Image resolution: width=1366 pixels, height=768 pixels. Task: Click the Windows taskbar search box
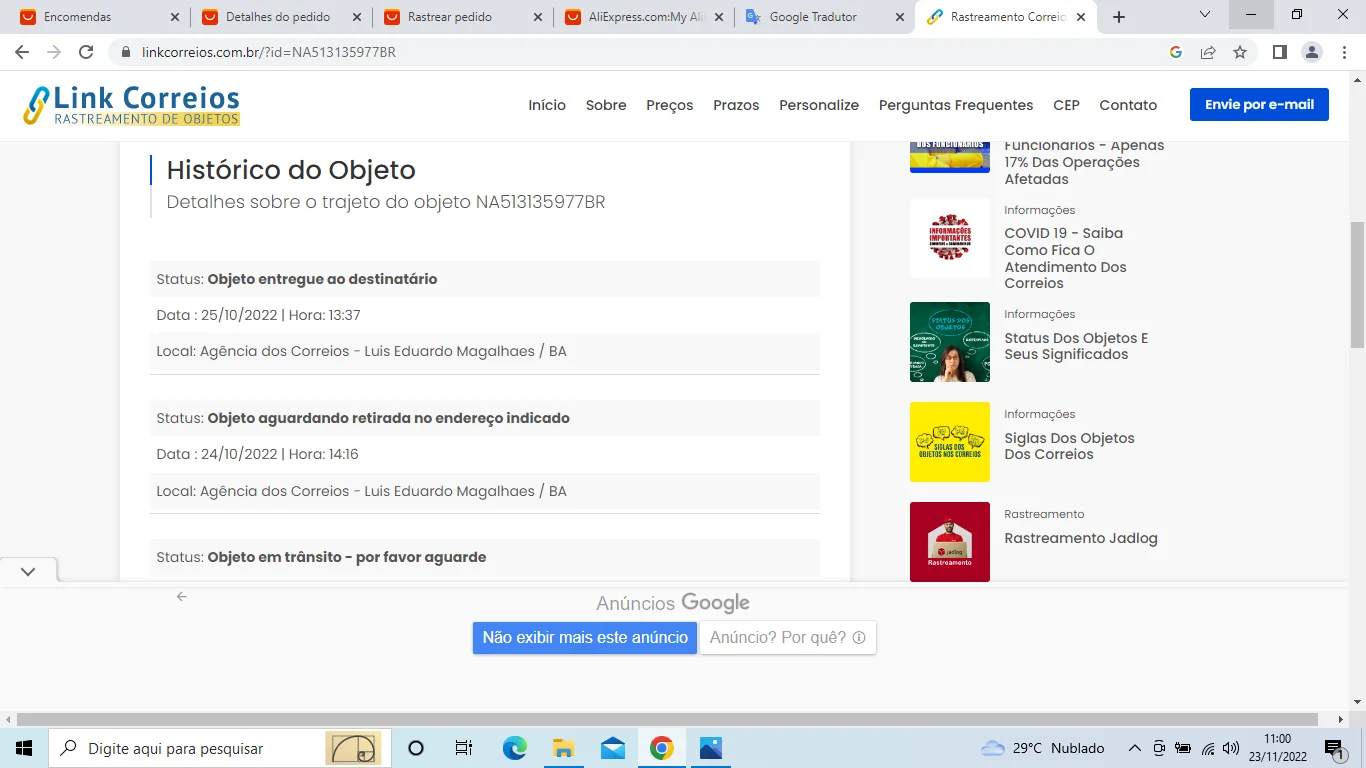[214, 748]
